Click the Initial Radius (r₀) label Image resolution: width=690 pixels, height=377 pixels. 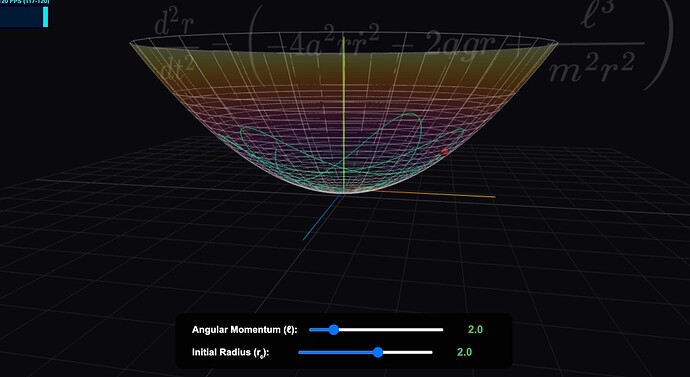click(230, 352)
